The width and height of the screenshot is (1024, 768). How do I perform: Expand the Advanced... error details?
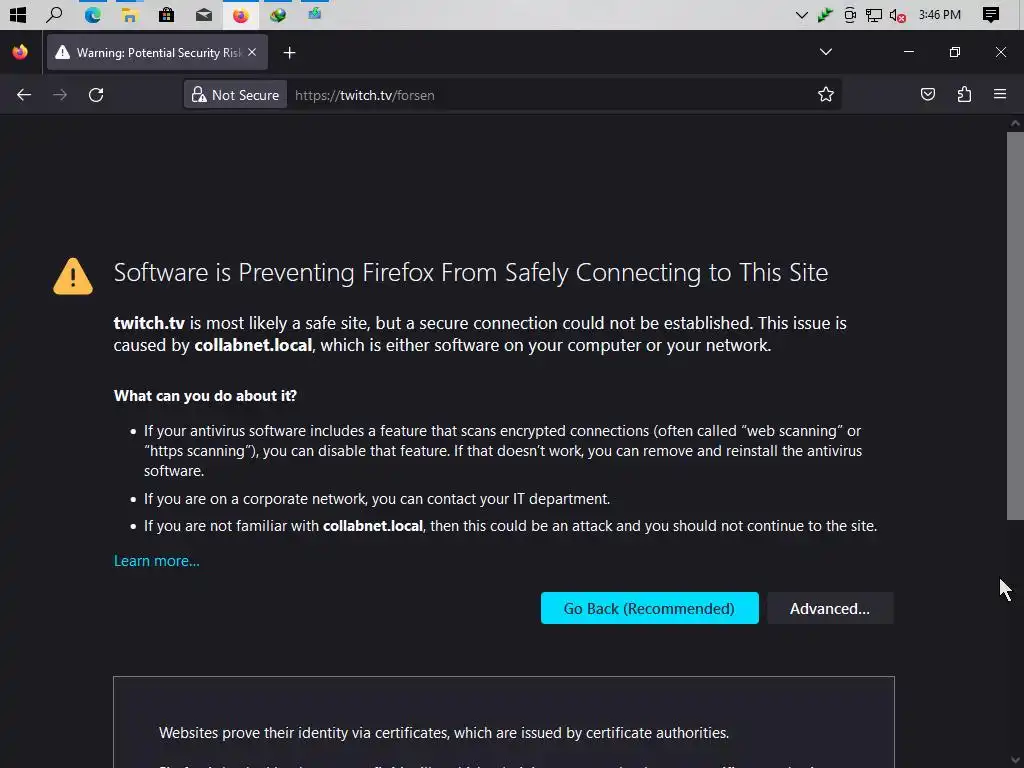click(829, 608)
